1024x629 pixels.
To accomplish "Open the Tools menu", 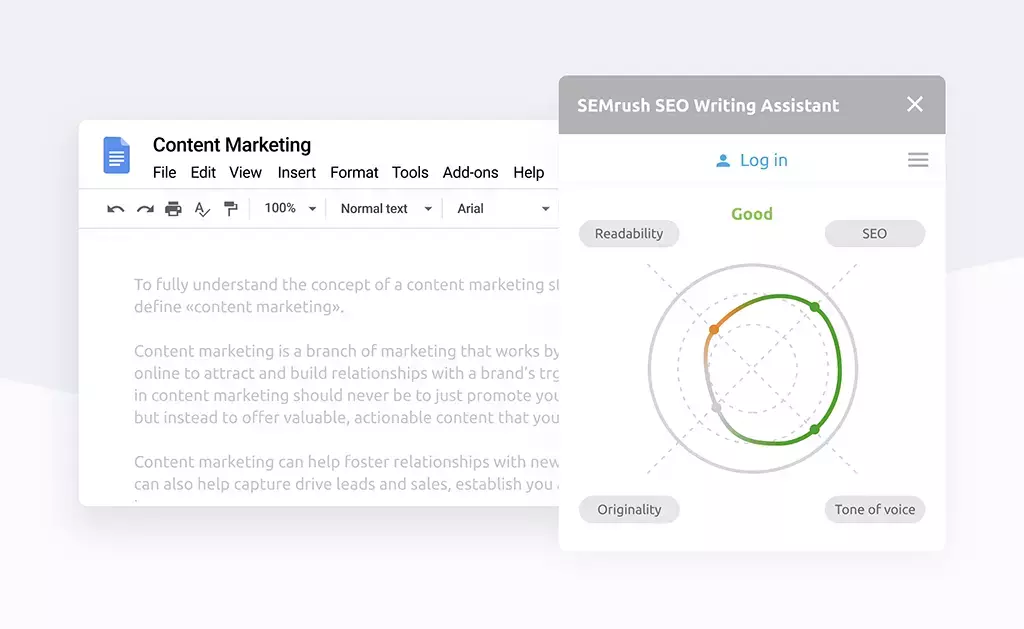I will click(x=410, y=172).
